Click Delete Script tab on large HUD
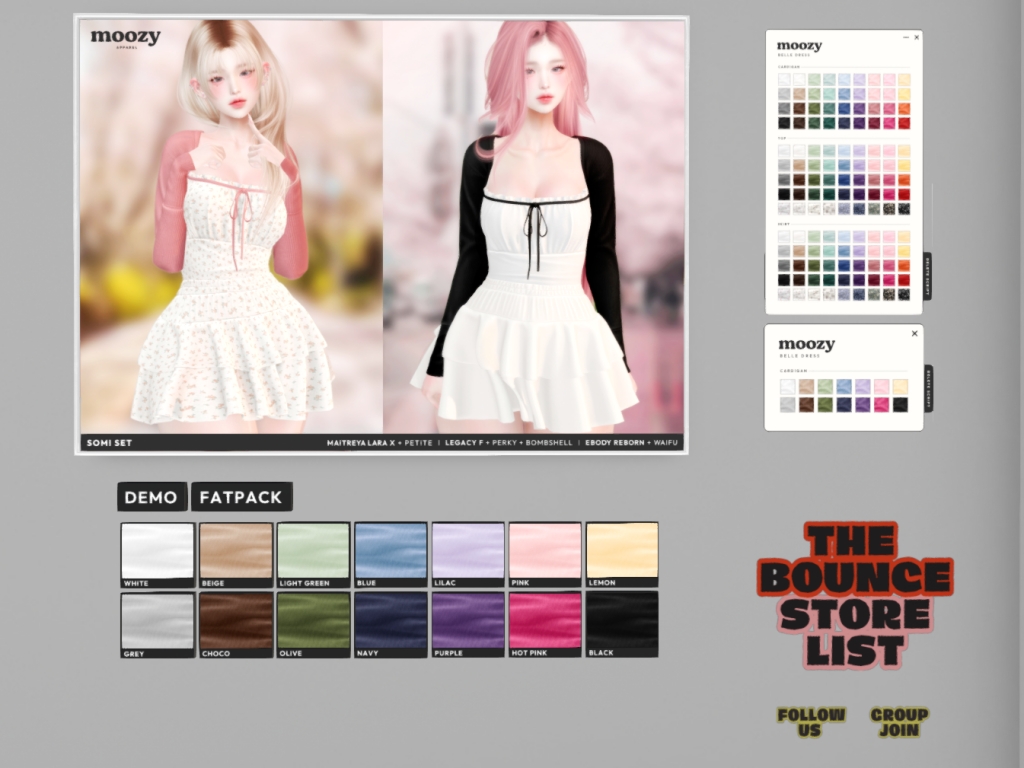Screen dimensions: 1024x768 point(927,276)
